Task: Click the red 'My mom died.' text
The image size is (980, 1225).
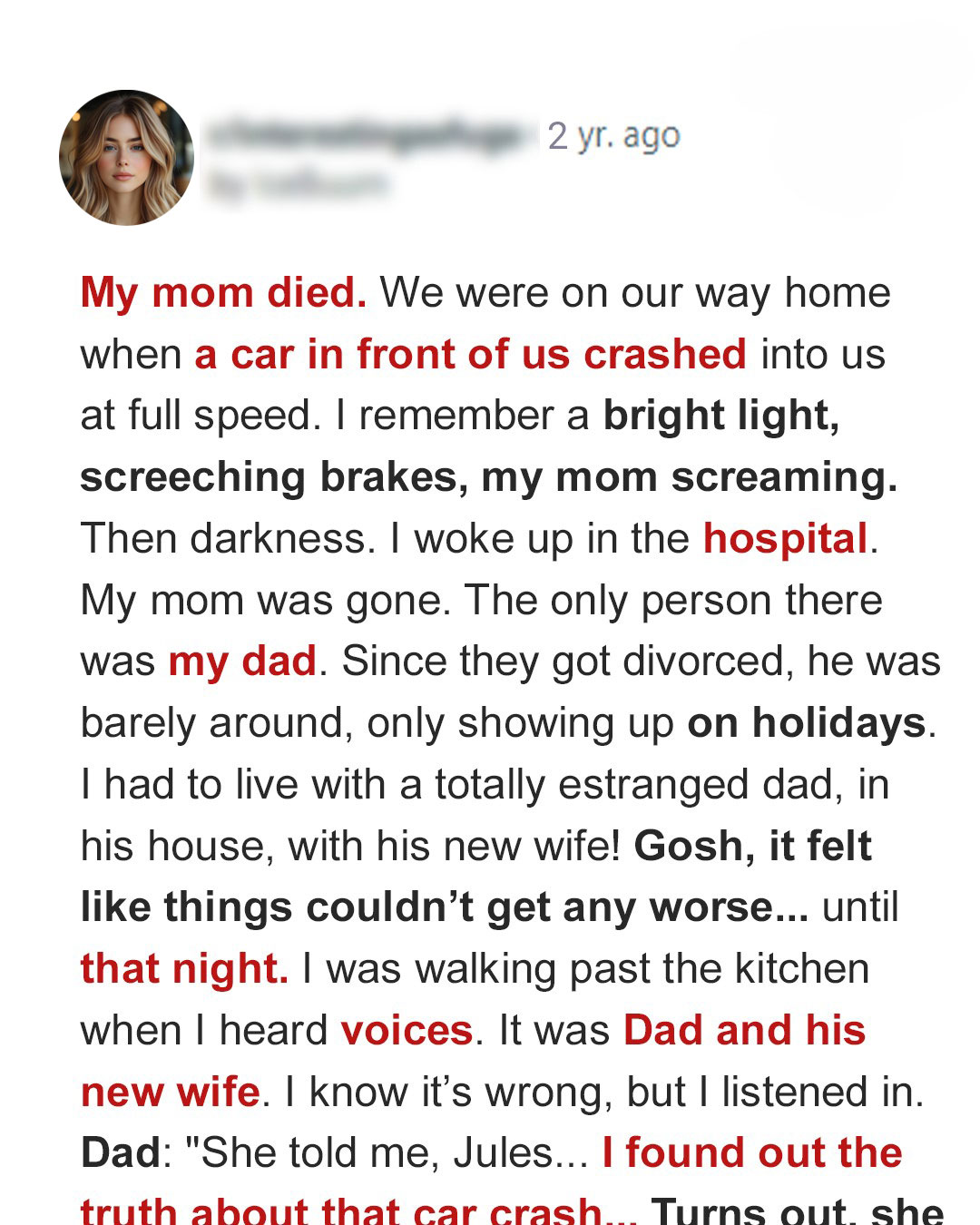Action: 223,293
